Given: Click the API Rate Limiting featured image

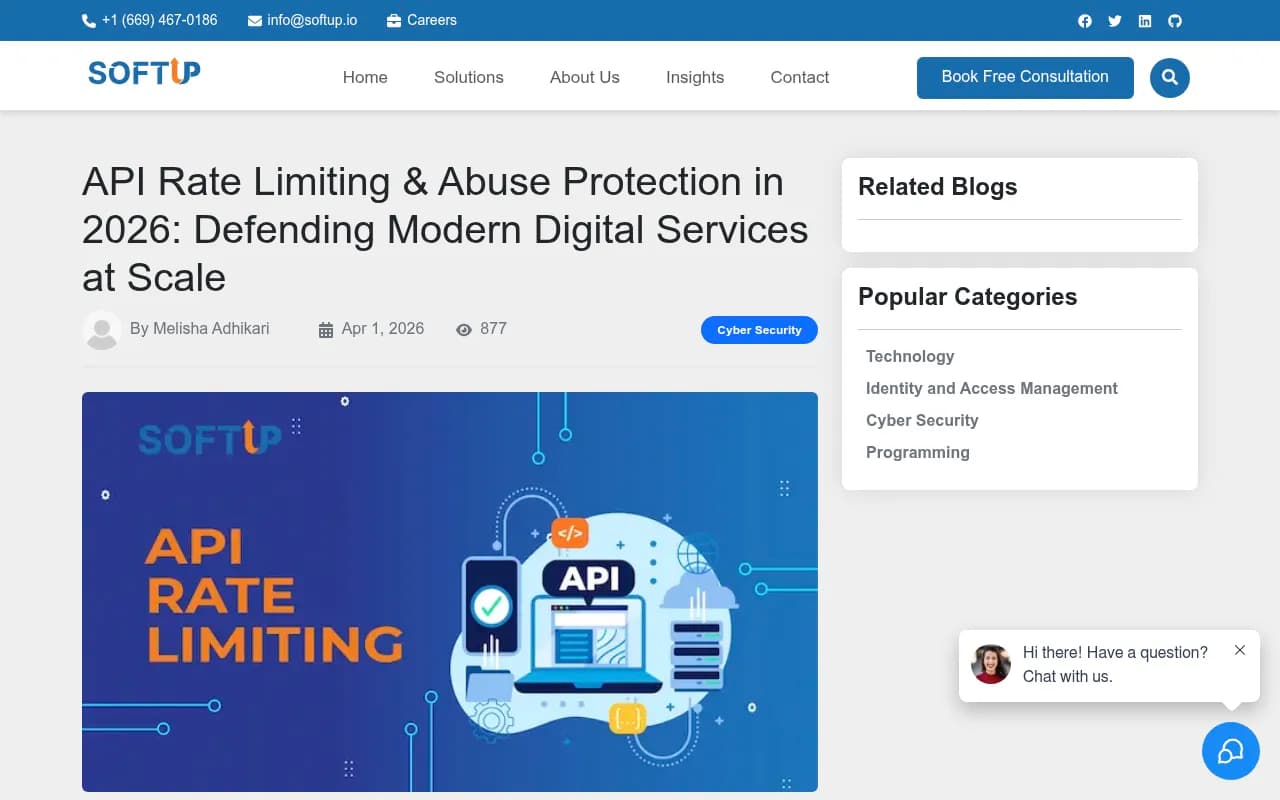Looking at the screenshot, I should tap(449, 591).
